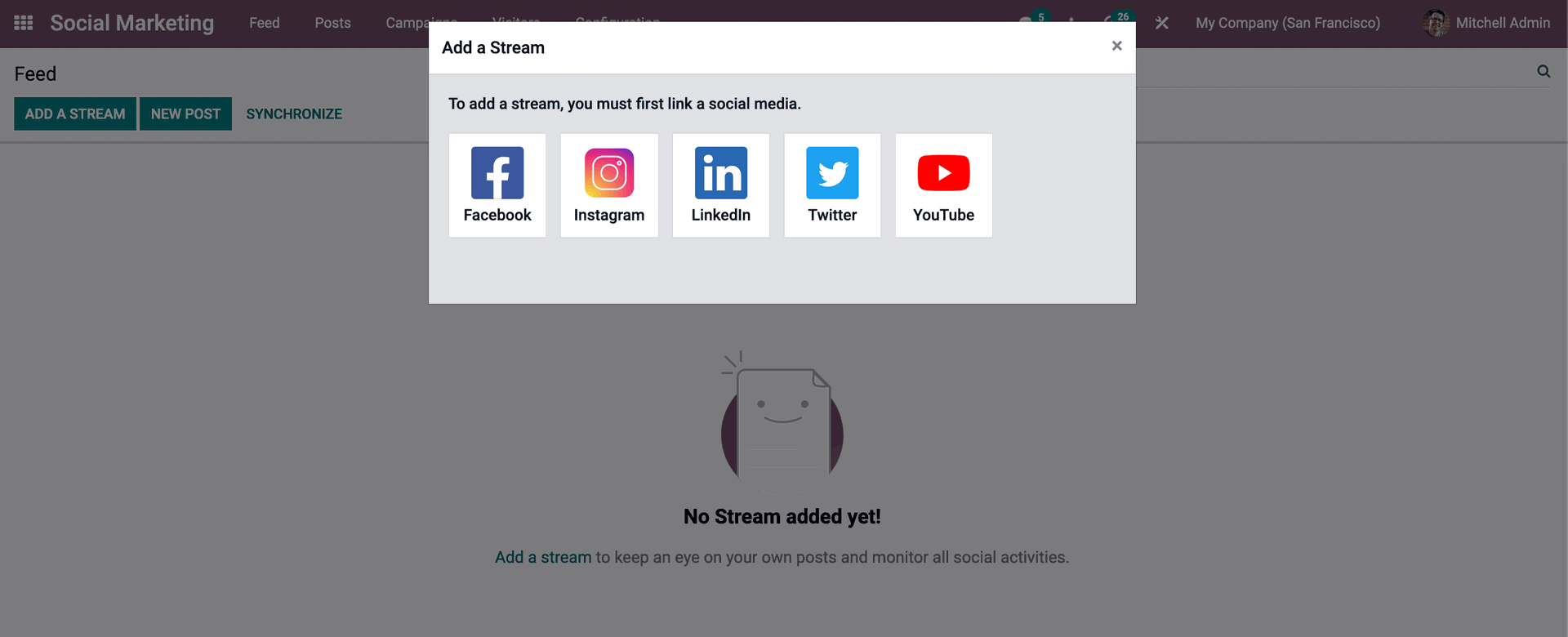Close the Add a Stream dialog
This screenshot has height=637, width=1568.
pos(1117,46)
